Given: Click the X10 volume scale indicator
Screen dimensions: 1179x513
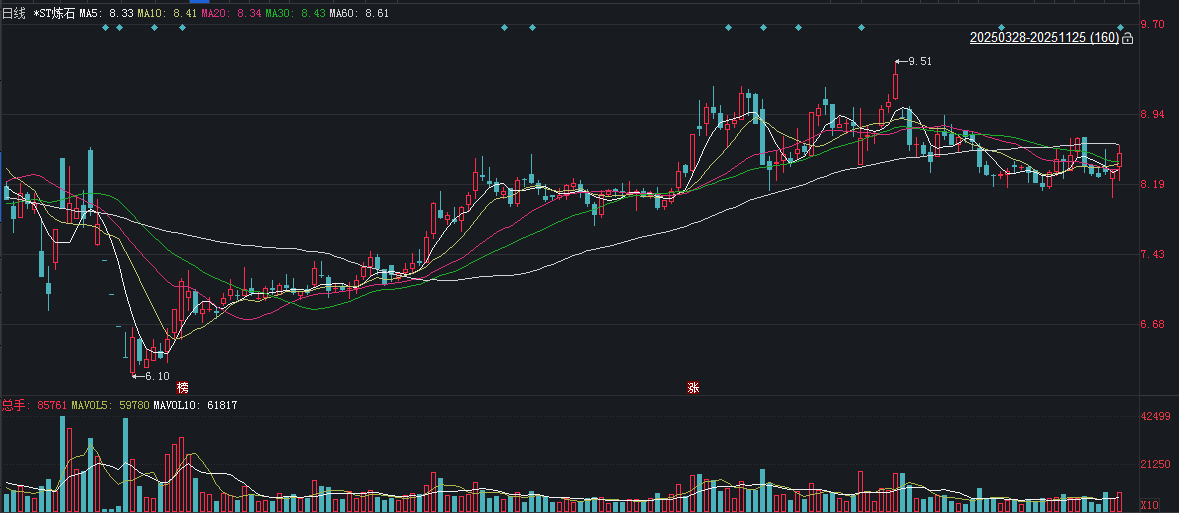Looking at the screenshot, I should click(x=1149, y=505).
